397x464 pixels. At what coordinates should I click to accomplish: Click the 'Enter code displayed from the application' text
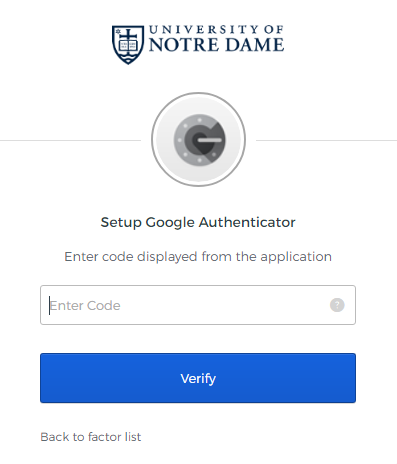pyautogui.click(x=198, y=257)
